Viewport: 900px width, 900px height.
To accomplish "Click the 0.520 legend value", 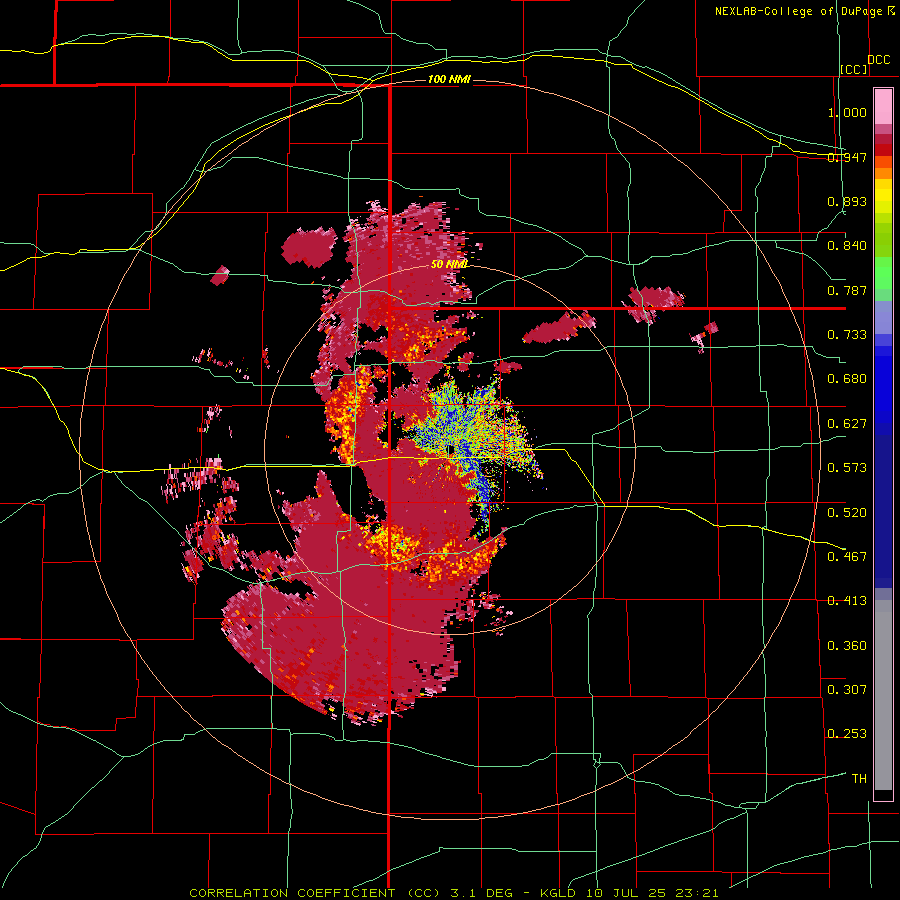I will click(847, 513).
